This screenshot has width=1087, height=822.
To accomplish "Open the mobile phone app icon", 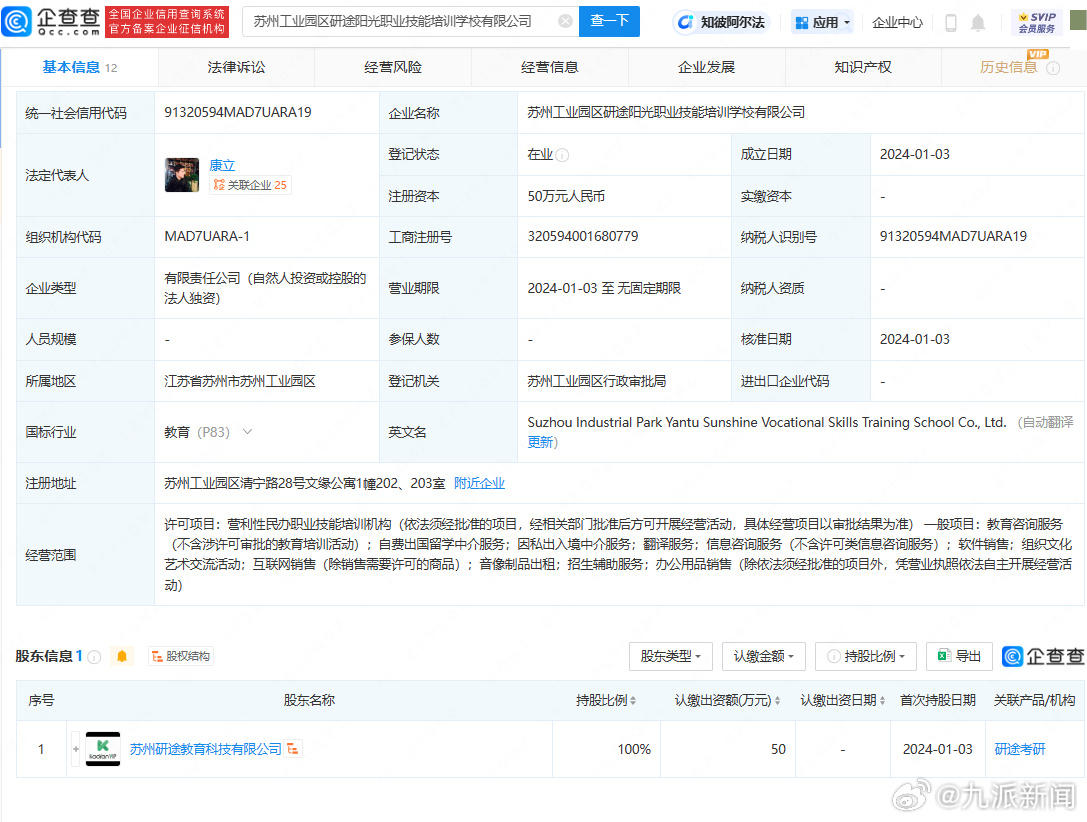I will pyautogui.click(x=950, y=22).
